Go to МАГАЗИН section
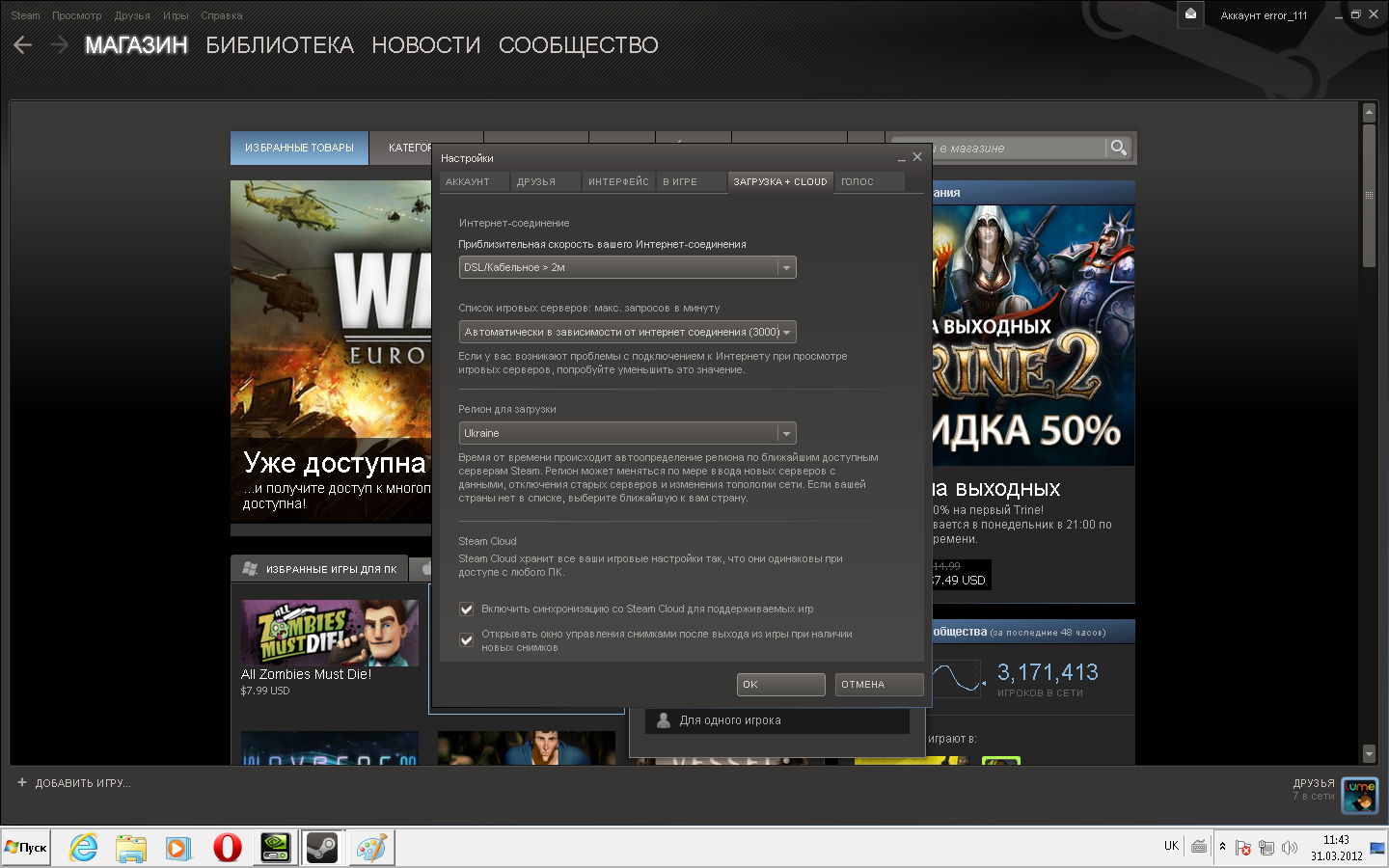1389x868 pixels. click(136, 45)
